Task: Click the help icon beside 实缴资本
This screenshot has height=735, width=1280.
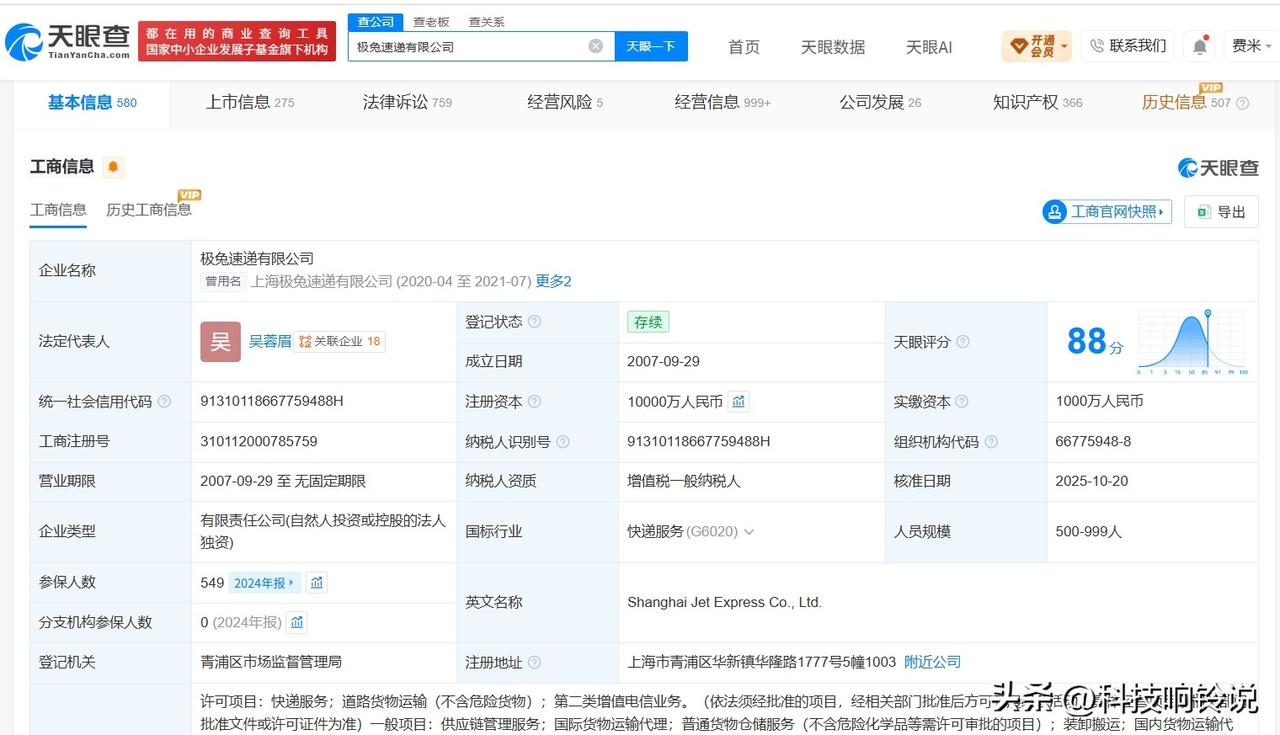Action: pyautogui.click(x=962, y=402)
